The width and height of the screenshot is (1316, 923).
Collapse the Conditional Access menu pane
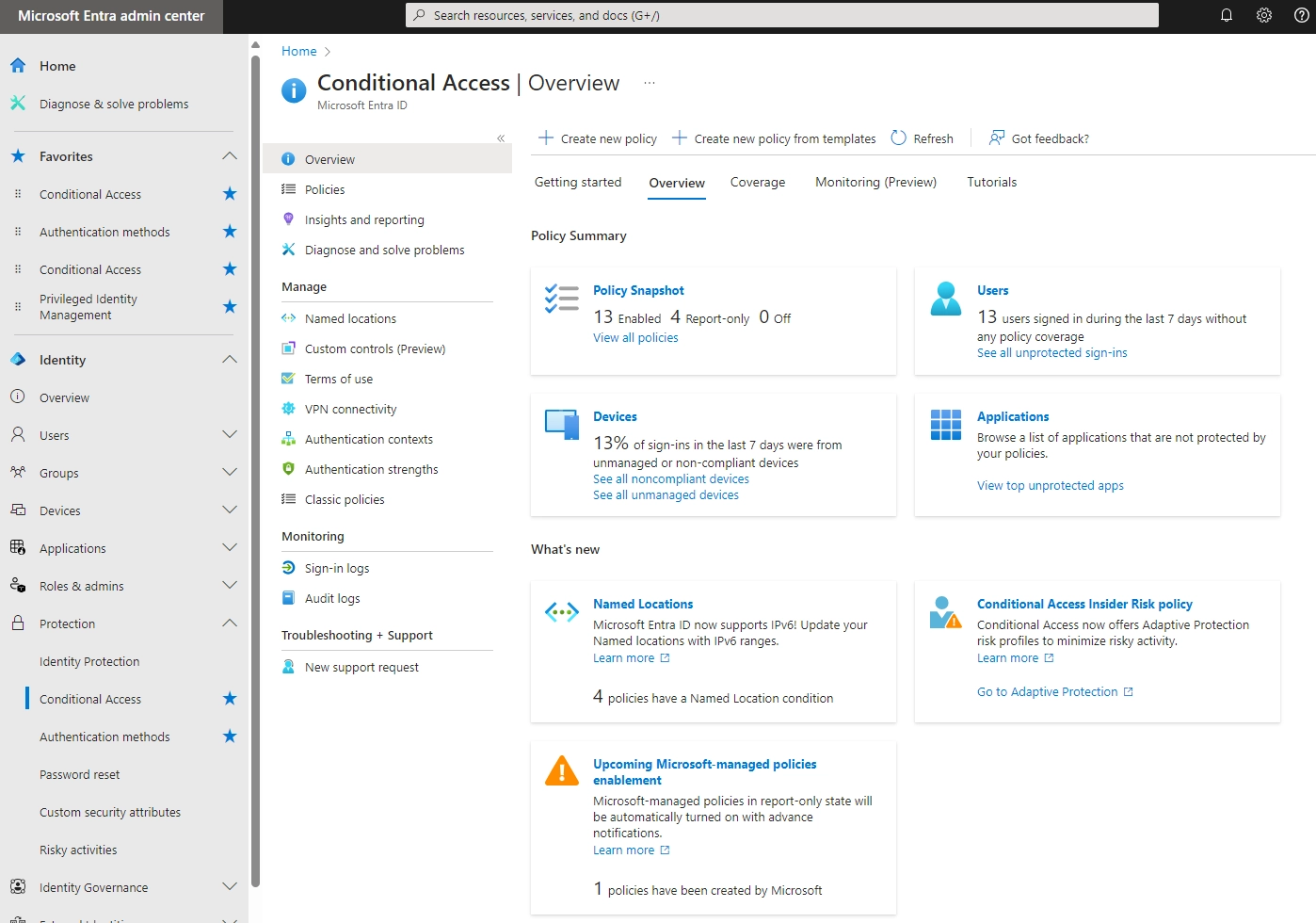click(501, 138)
